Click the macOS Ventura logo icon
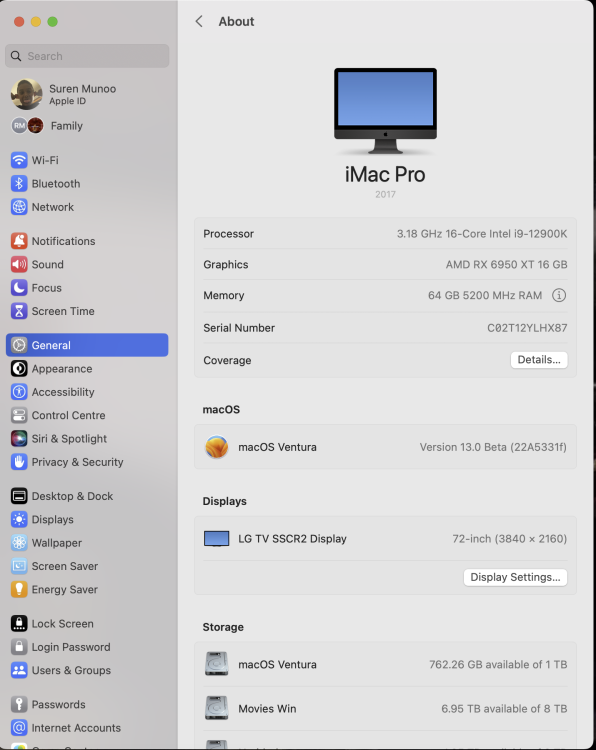596x750 pixels. tap(217, 447)
